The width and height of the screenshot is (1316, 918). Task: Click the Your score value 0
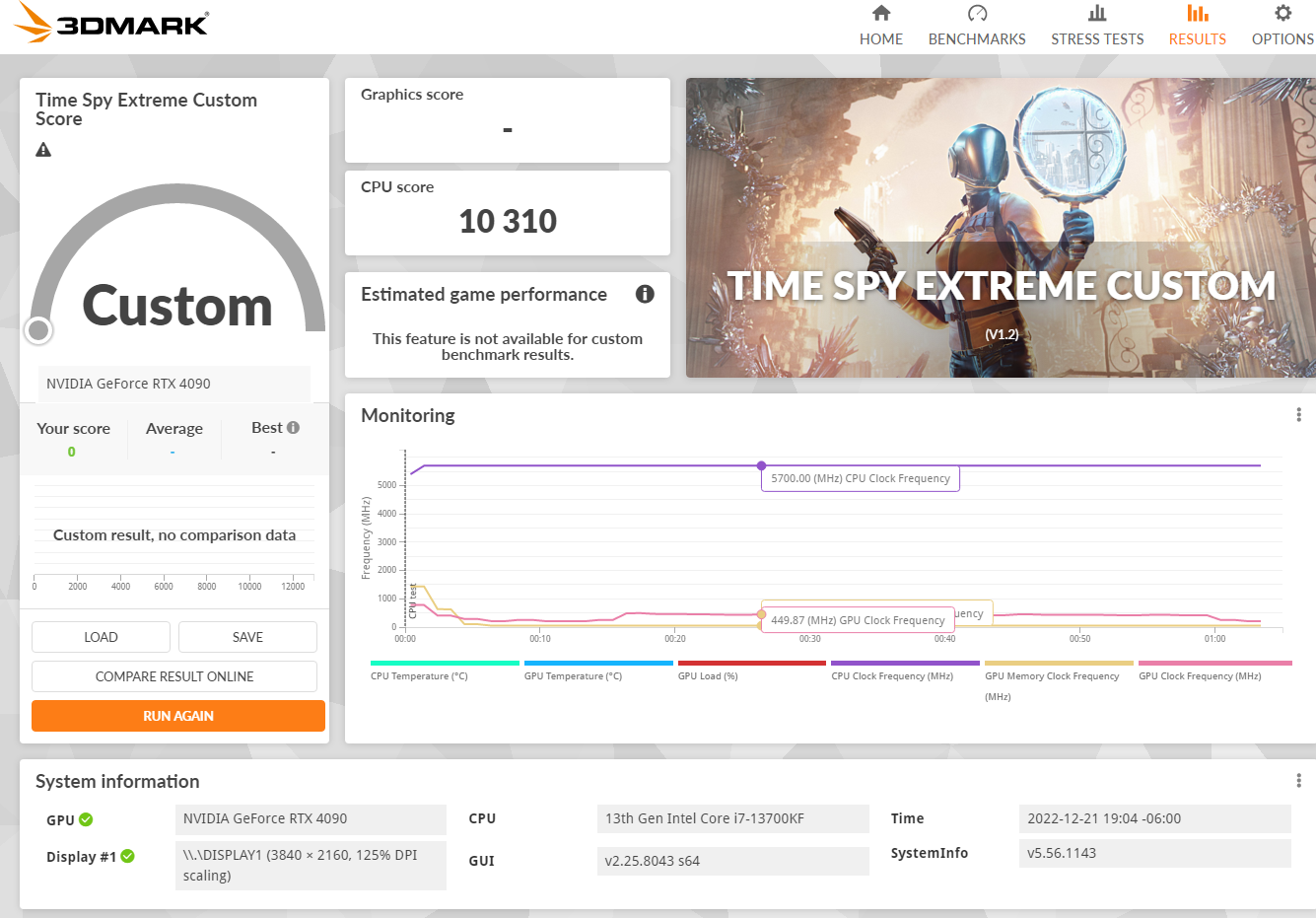click(71, 452)
